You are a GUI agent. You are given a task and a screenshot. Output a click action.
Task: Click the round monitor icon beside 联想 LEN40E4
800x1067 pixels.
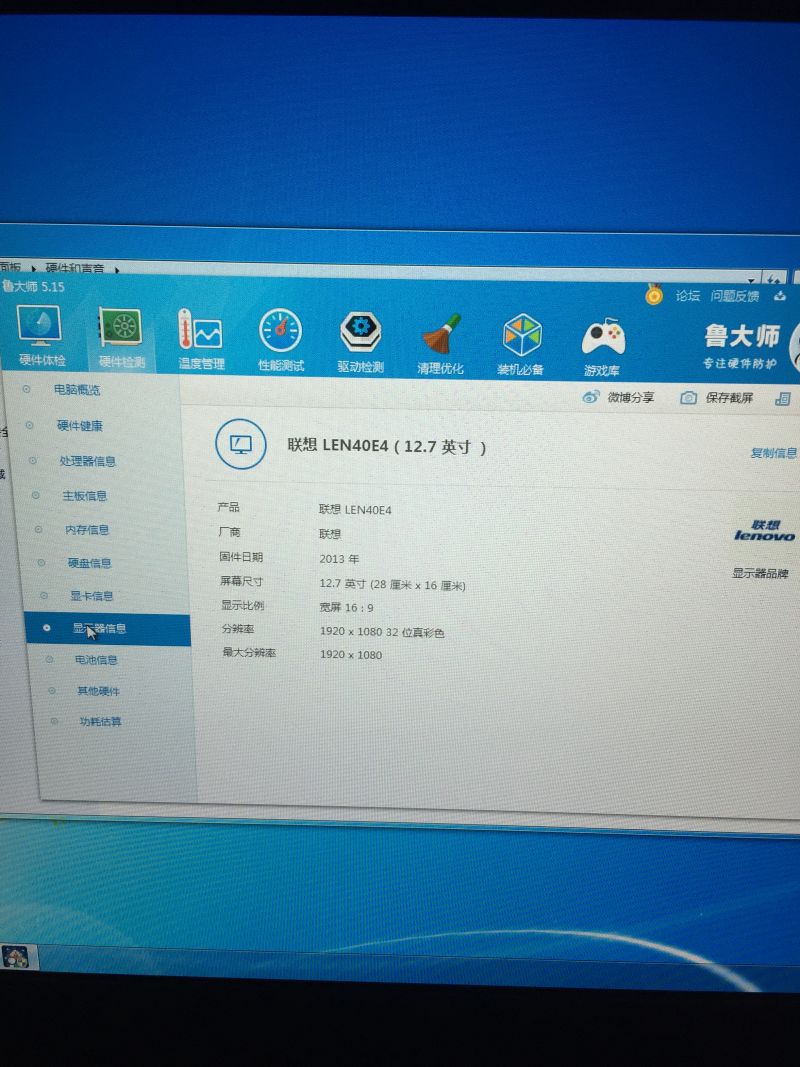click(240, 444)
